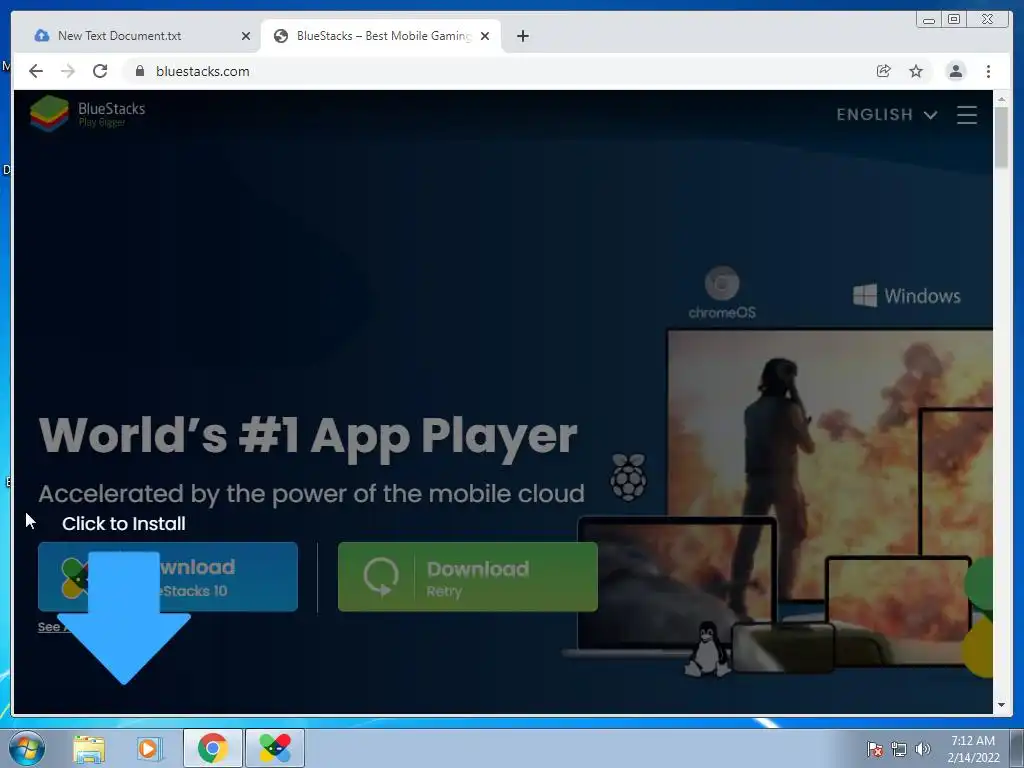This screenshot has height=768, width=1024.
Task: Share this page using the share icon
Action: point(884,71)
